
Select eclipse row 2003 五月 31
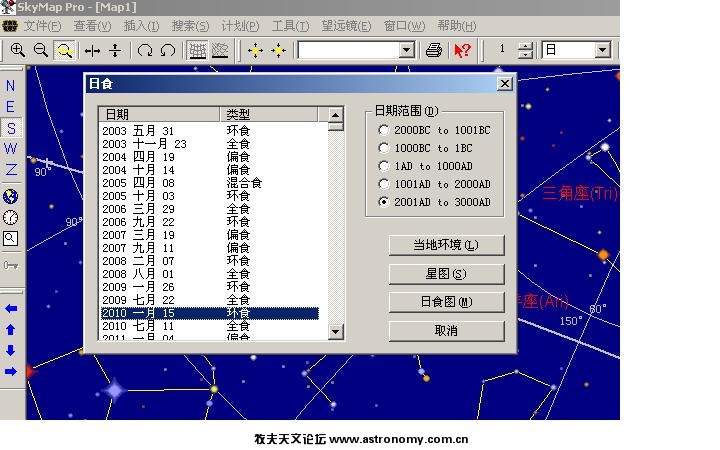[x=209, y=131]
